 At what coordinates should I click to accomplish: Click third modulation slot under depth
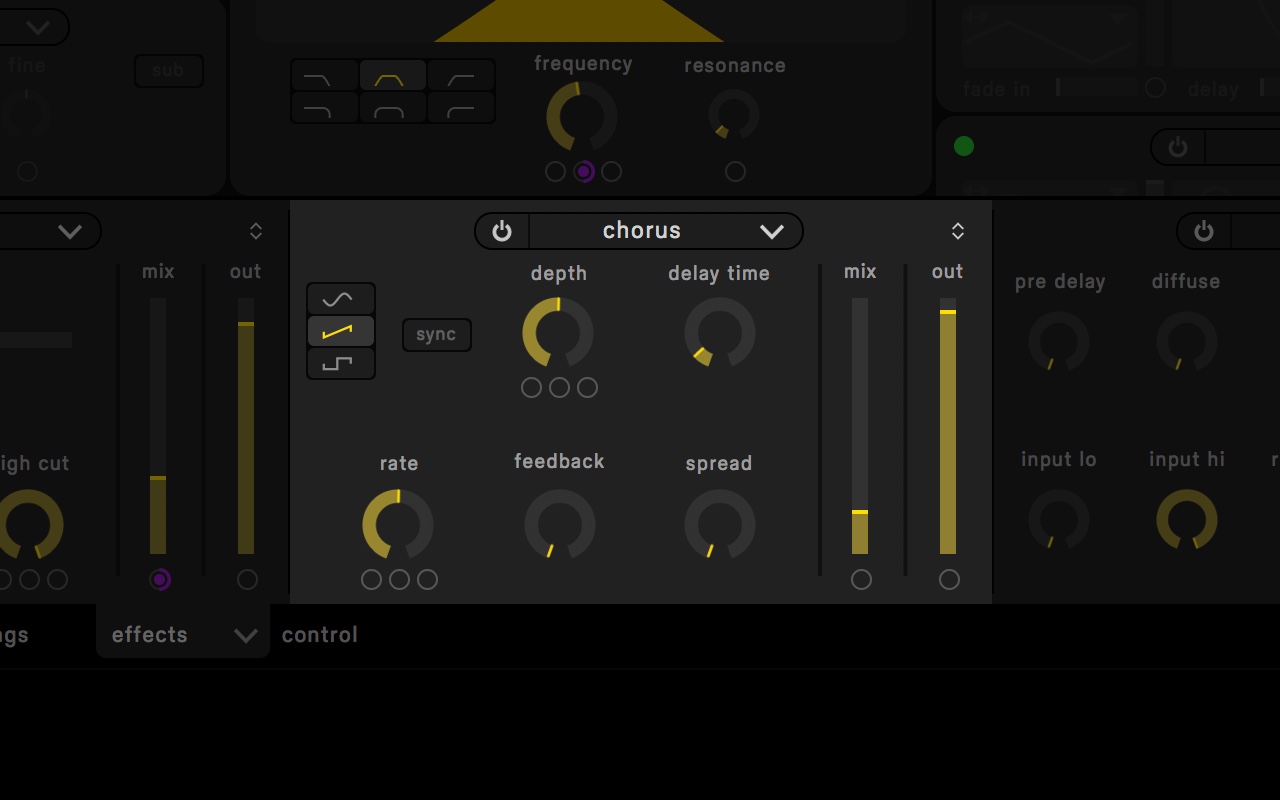pos(588,387)
